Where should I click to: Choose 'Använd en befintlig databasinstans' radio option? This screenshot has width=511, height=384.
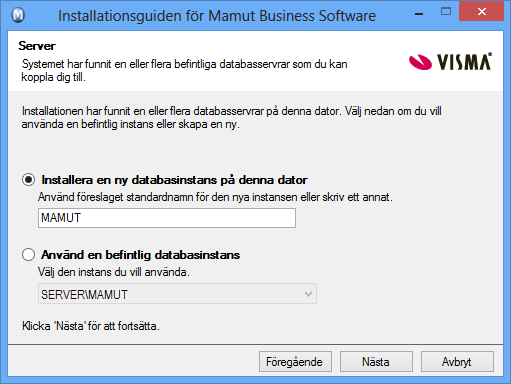(28, 255)
